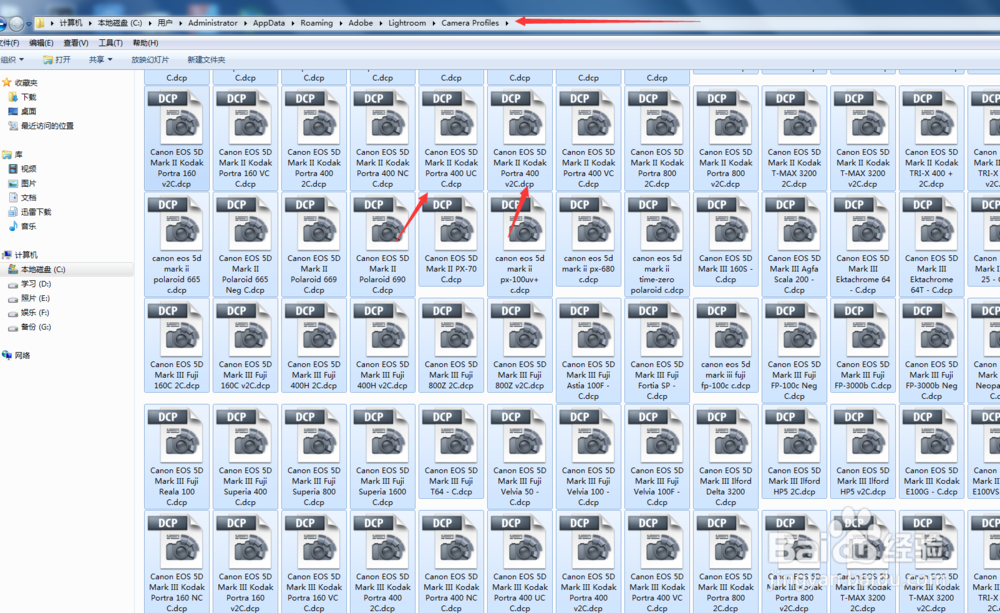Open 迅雷下载 in the sidebar

(x=30, y=212)
